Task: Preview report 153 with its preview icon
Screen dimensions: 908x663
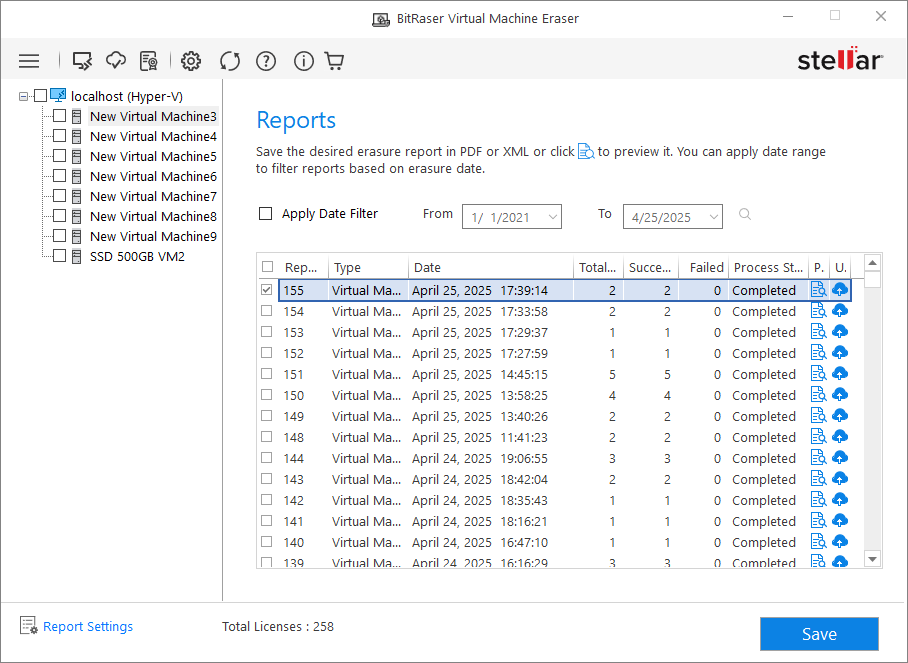Action: 818,332
